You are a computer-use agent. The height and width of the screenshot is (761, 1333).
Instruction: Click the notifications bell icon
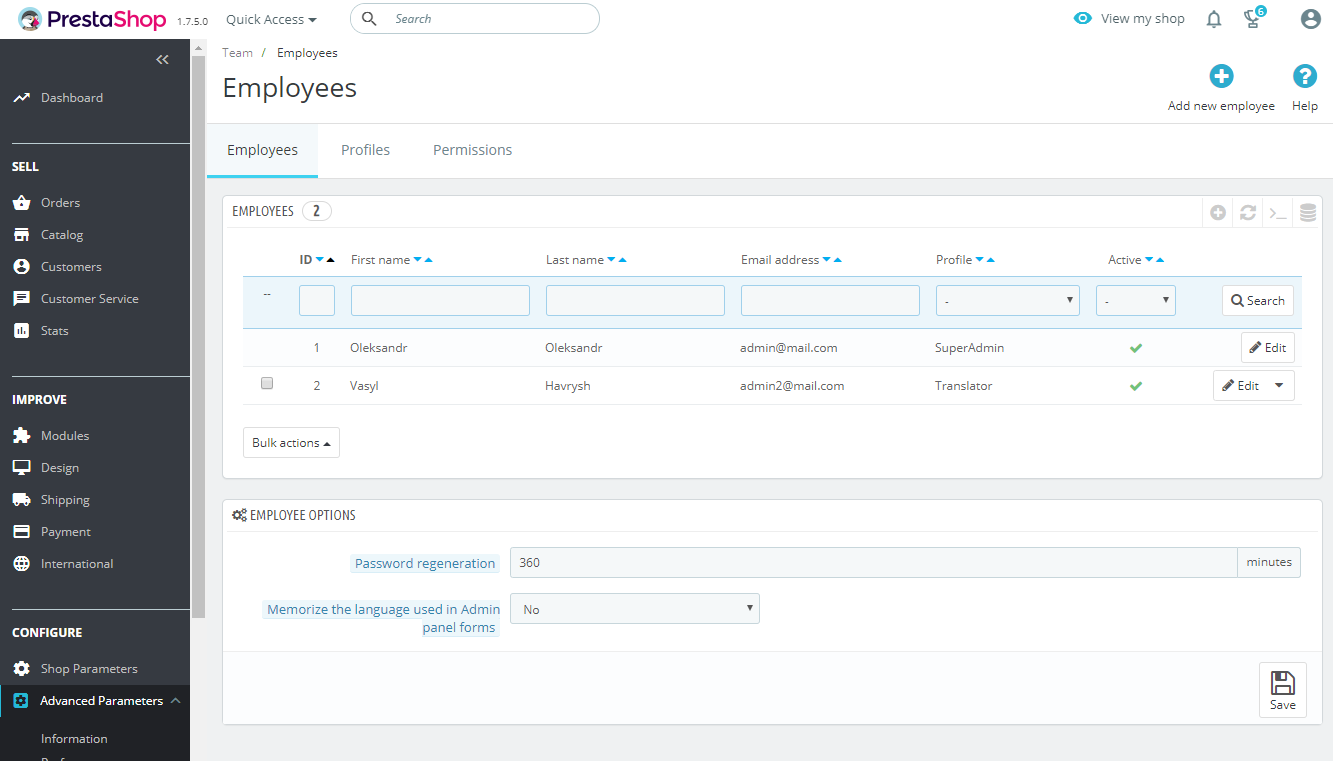(x=1214, y=19)
